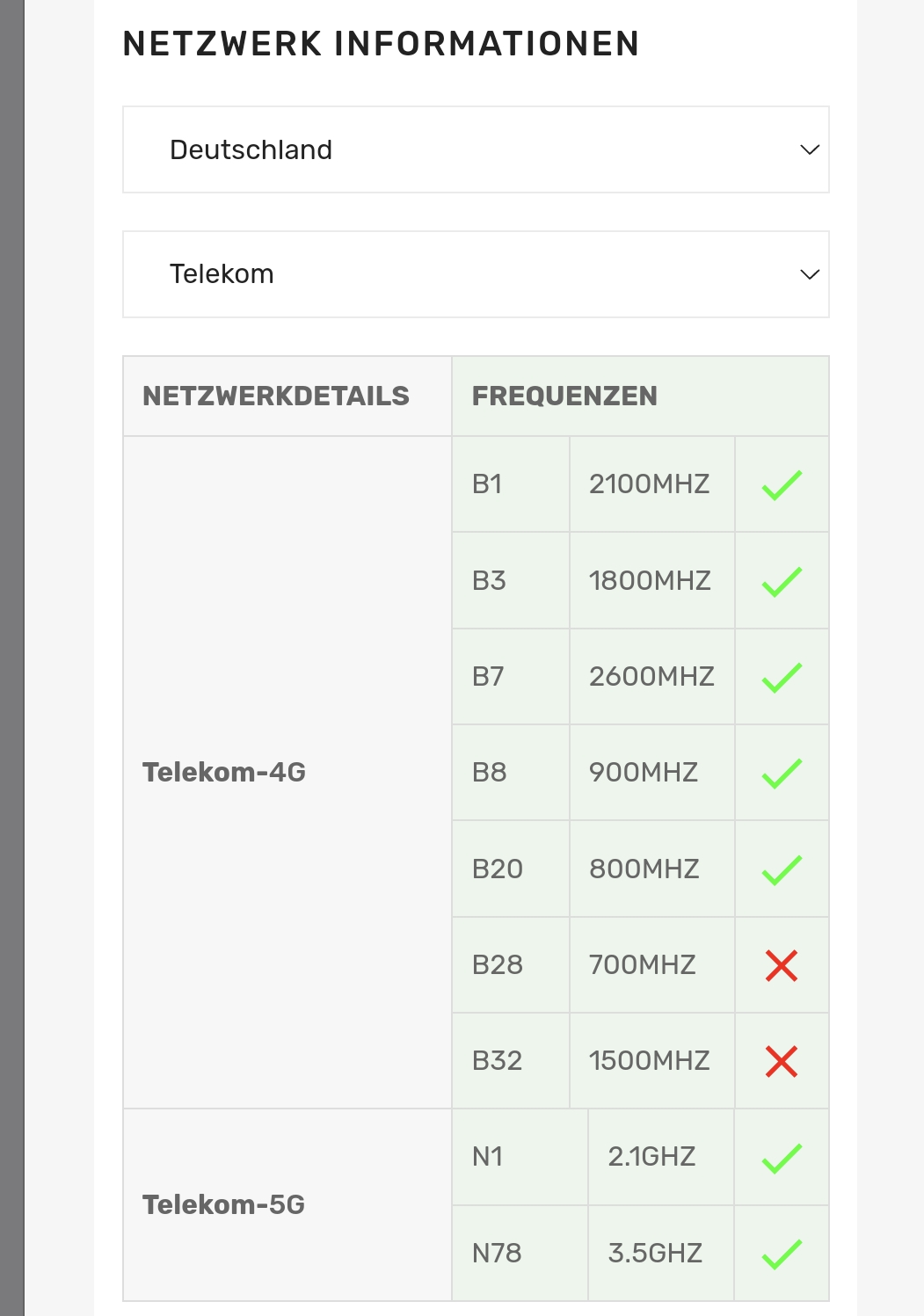The height and width of the screenshot is (1316, 924).
Task: Click the B28 band cell
Action: [511, 965]
